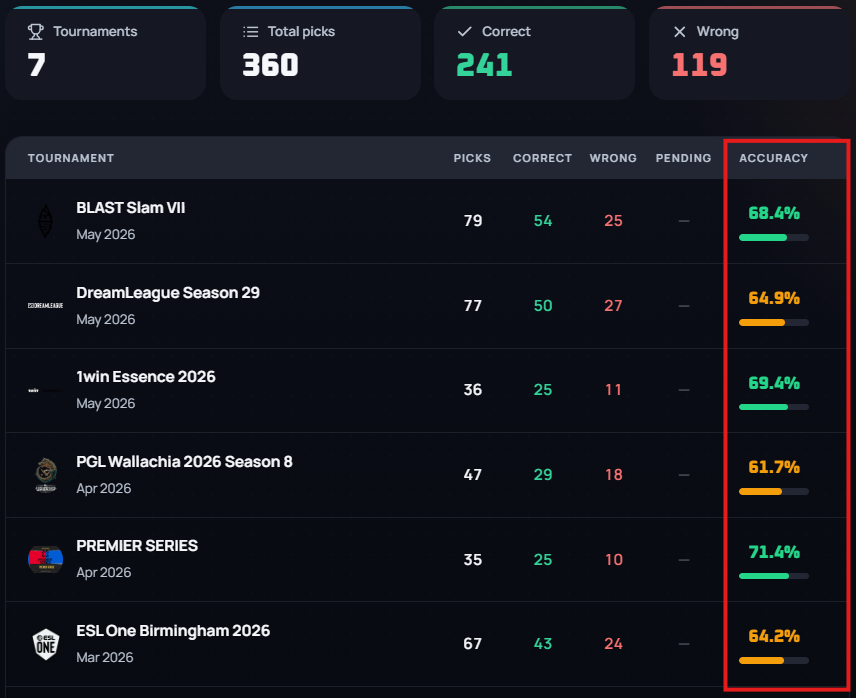
Task: Click the ESL One Birmingham logo
Action: pyautogui.click(x=46, y=644)
